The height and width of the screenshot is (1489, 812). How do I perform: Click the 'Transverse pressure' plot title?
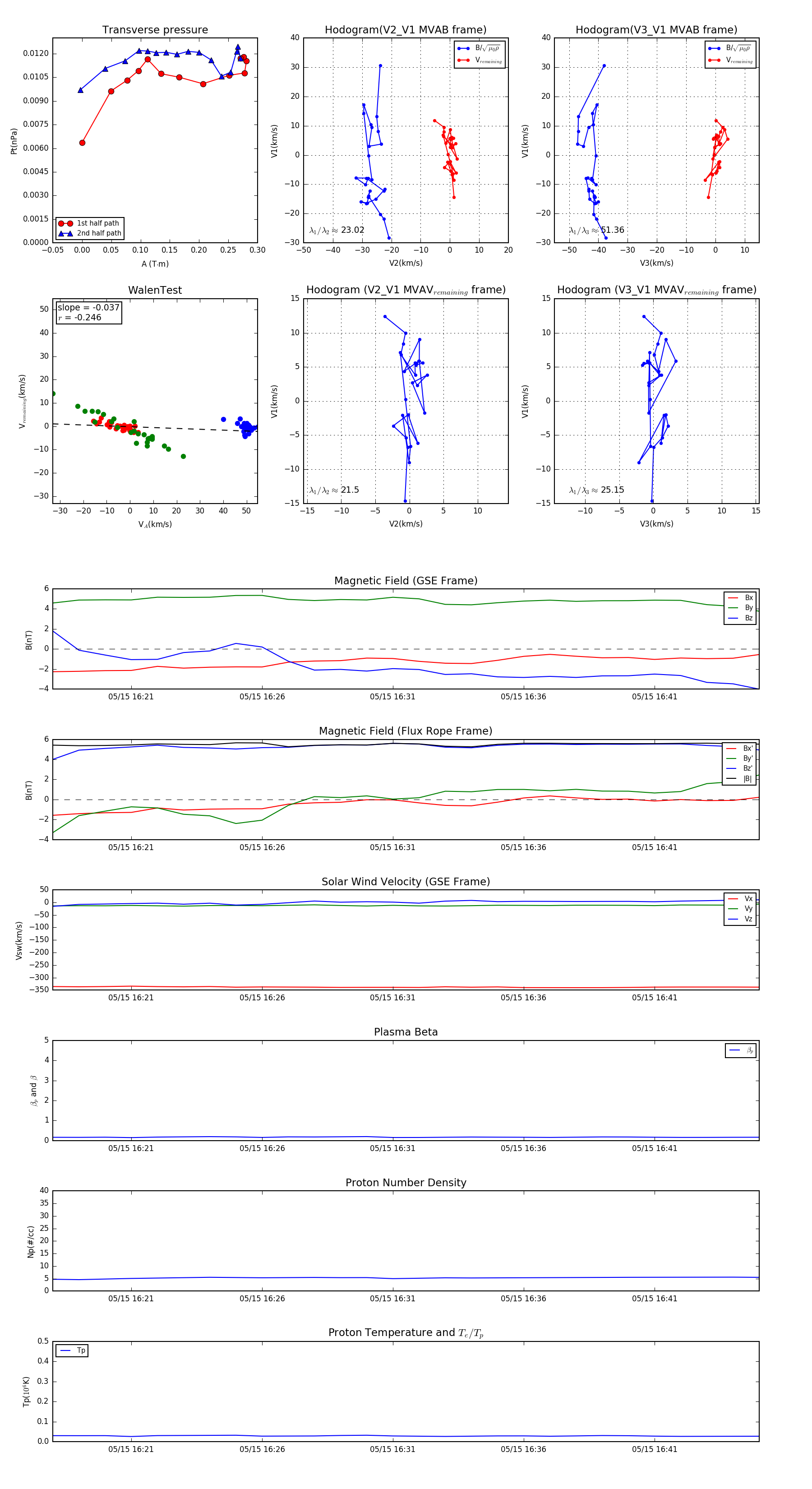[155, 30]
